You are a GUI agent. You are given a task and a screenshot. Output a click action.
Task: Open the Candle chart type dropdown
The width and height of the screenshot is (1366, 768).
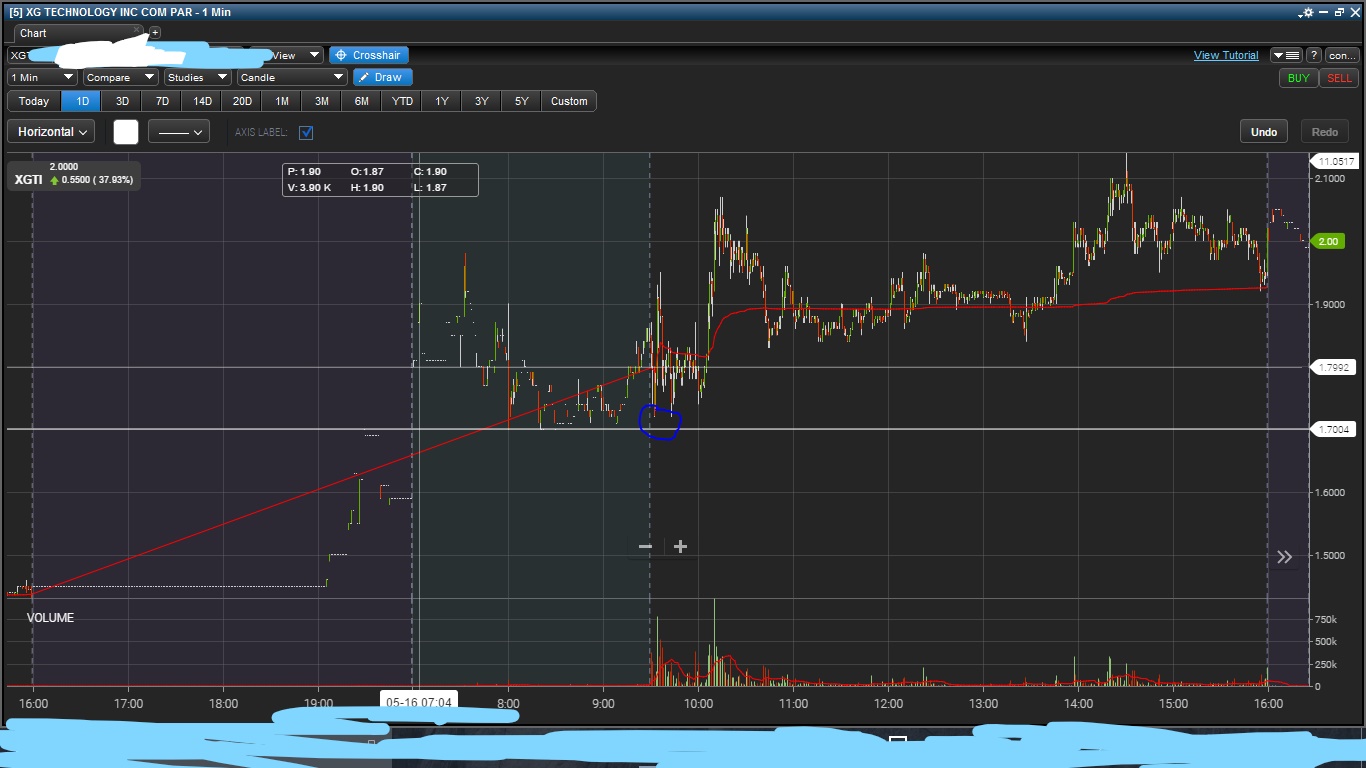[291, 77]
